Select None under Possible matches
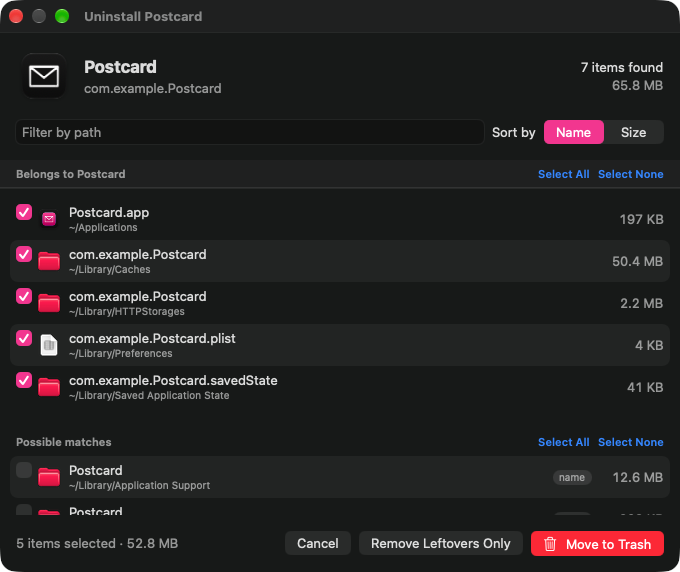This screenshot has height=572, width=680. [x=631, y=442]
